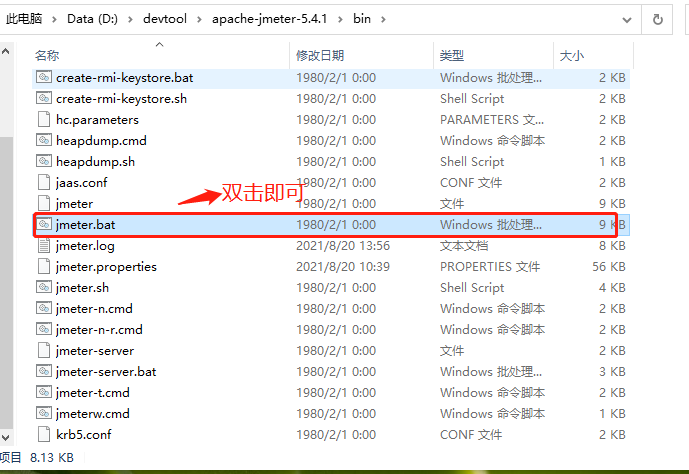Viewport: 689px width, 474px height.
Task: Go to 此电脑 in the address bar
Action: 24,19
